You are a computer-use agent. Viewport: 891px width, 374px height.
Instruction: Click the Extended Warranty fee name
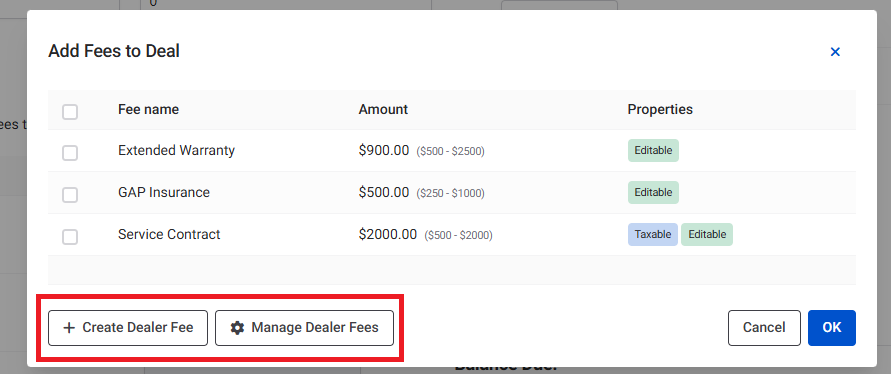click(x=176, y=151)
